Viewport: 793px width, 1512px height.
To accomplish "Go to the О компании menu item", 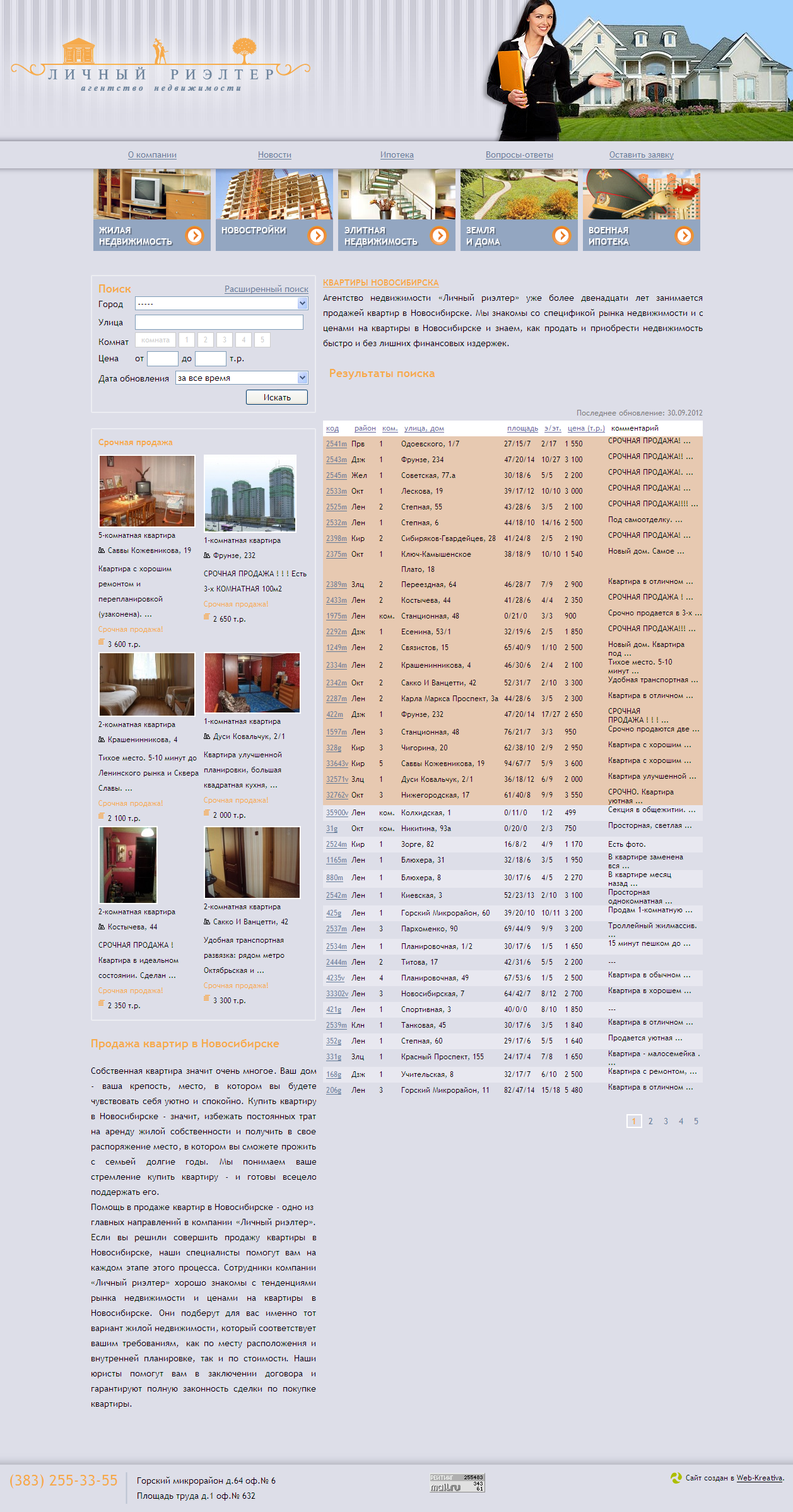I will (x=152, y=155).
